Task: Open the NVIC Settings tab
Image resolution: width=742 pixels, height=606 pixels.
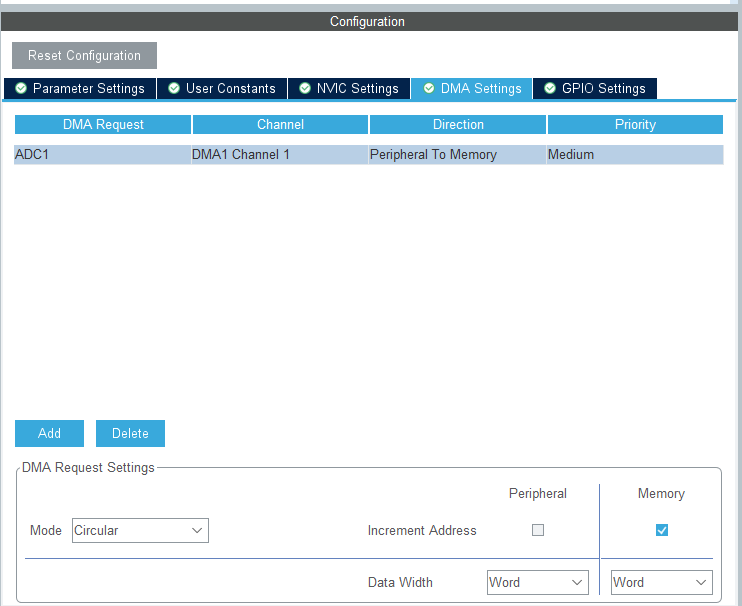Action: (349, 88)
